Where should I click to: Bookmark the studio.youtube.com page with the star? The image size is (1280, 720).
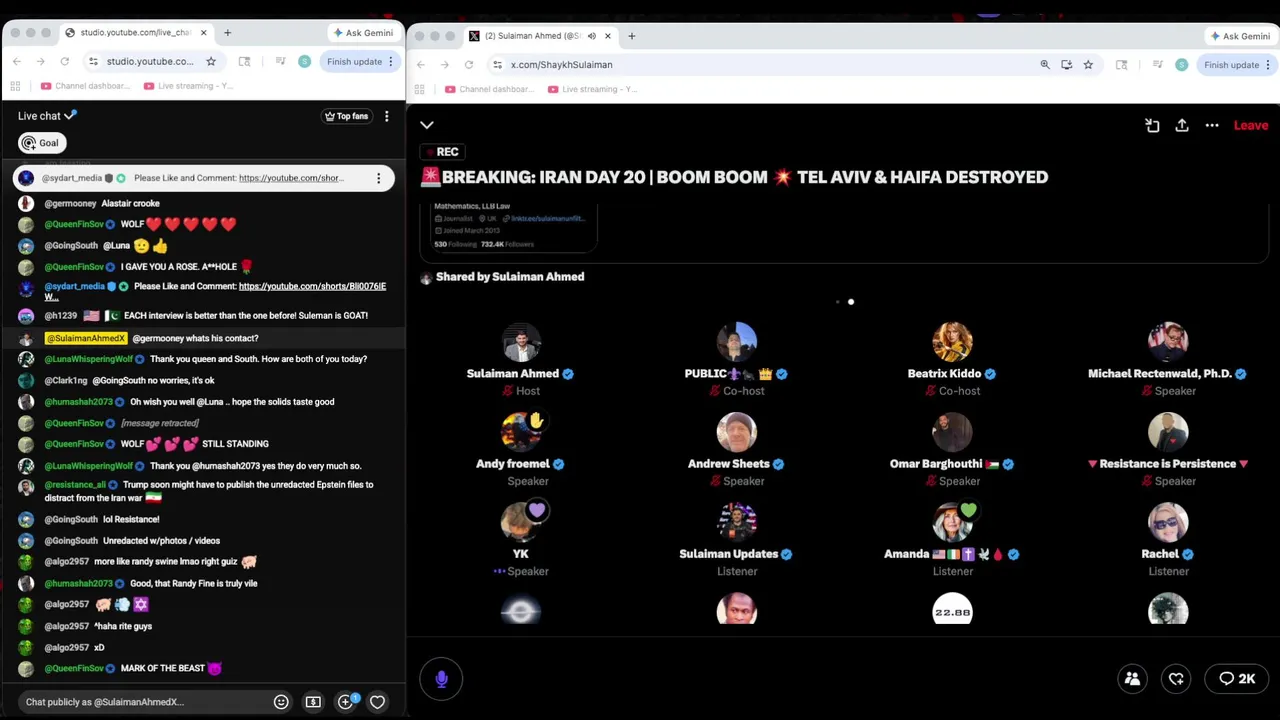(x=211, y=61)
